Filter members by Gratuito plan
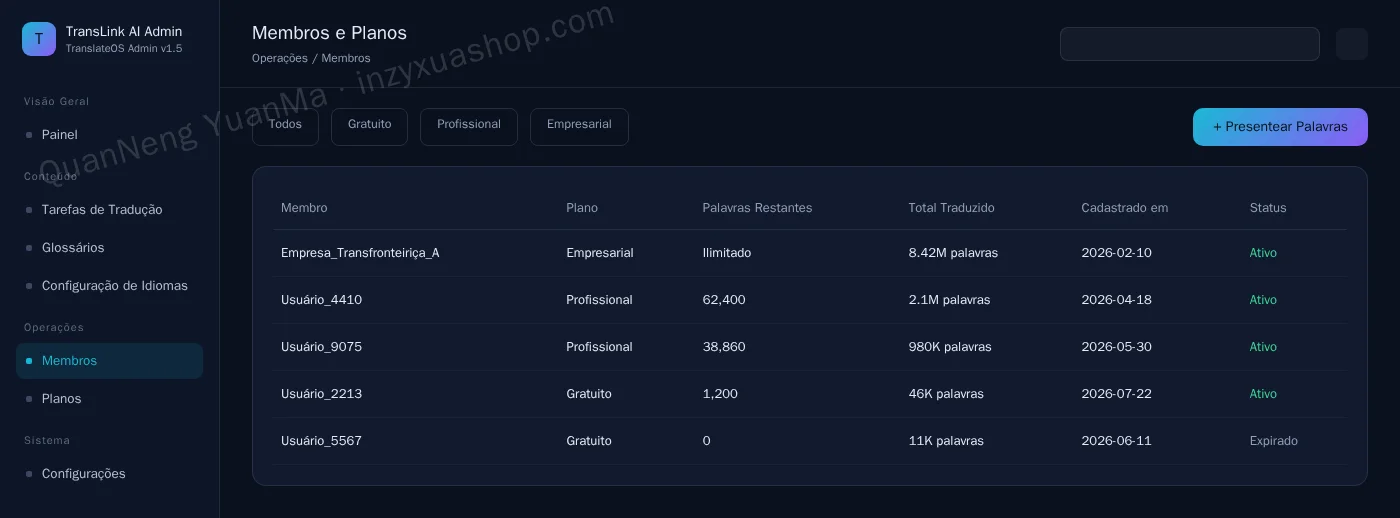 click(369, 126)
